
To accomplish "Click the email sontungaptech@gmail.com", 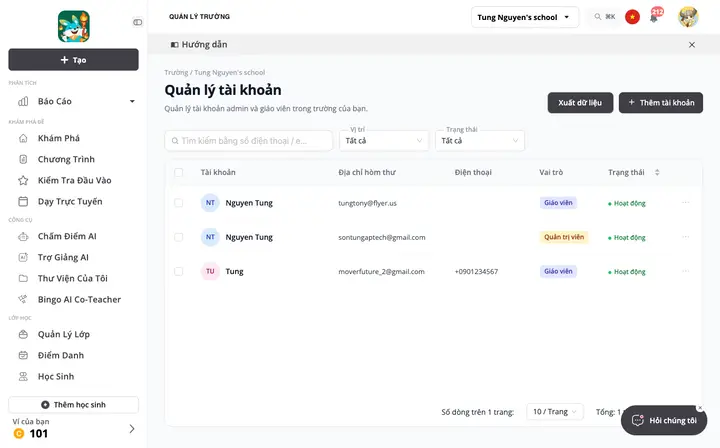I will (x=382, y=237).
